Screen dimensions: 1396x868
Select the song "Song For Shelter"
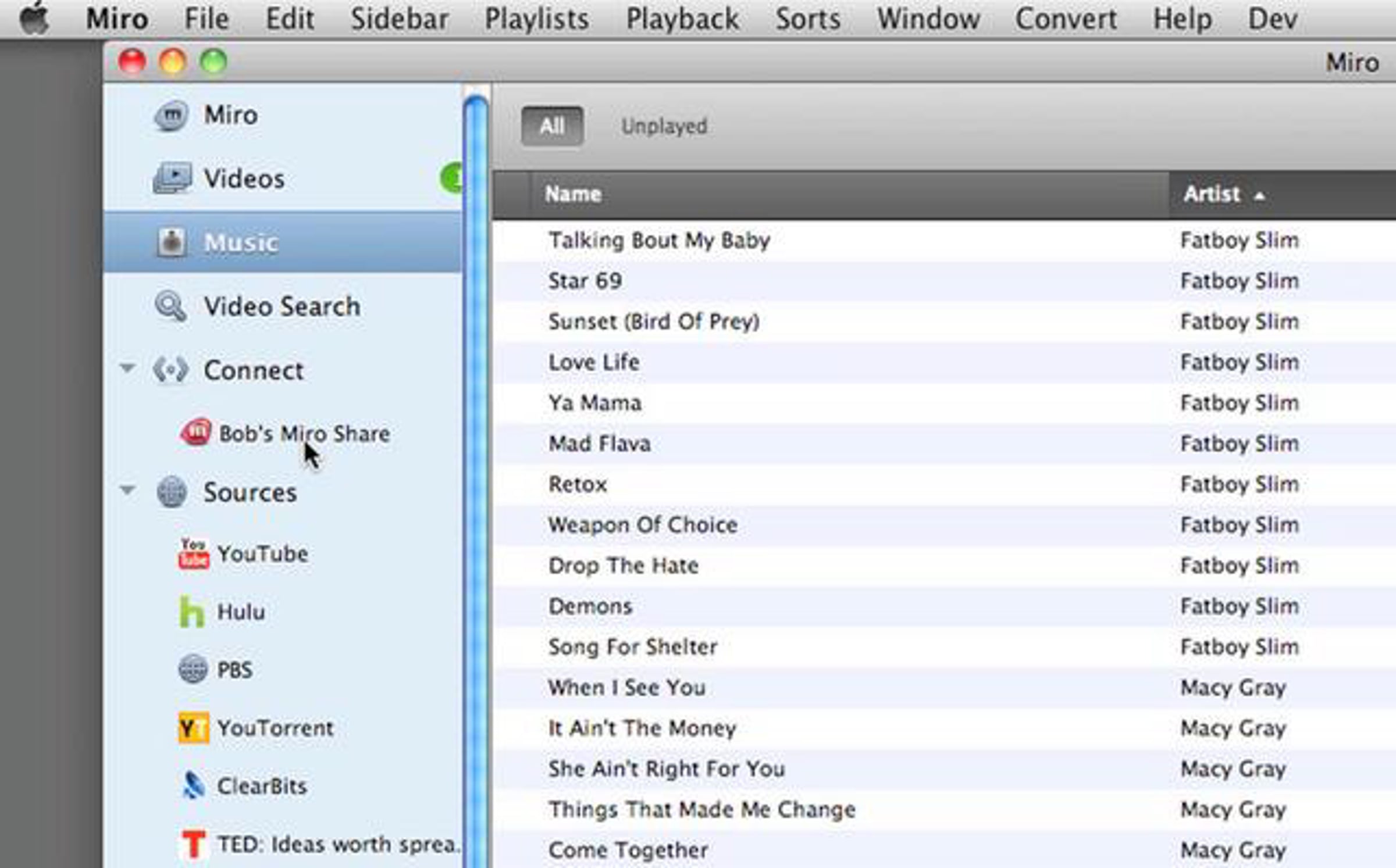pyautogui.click(x=633, y=647)
